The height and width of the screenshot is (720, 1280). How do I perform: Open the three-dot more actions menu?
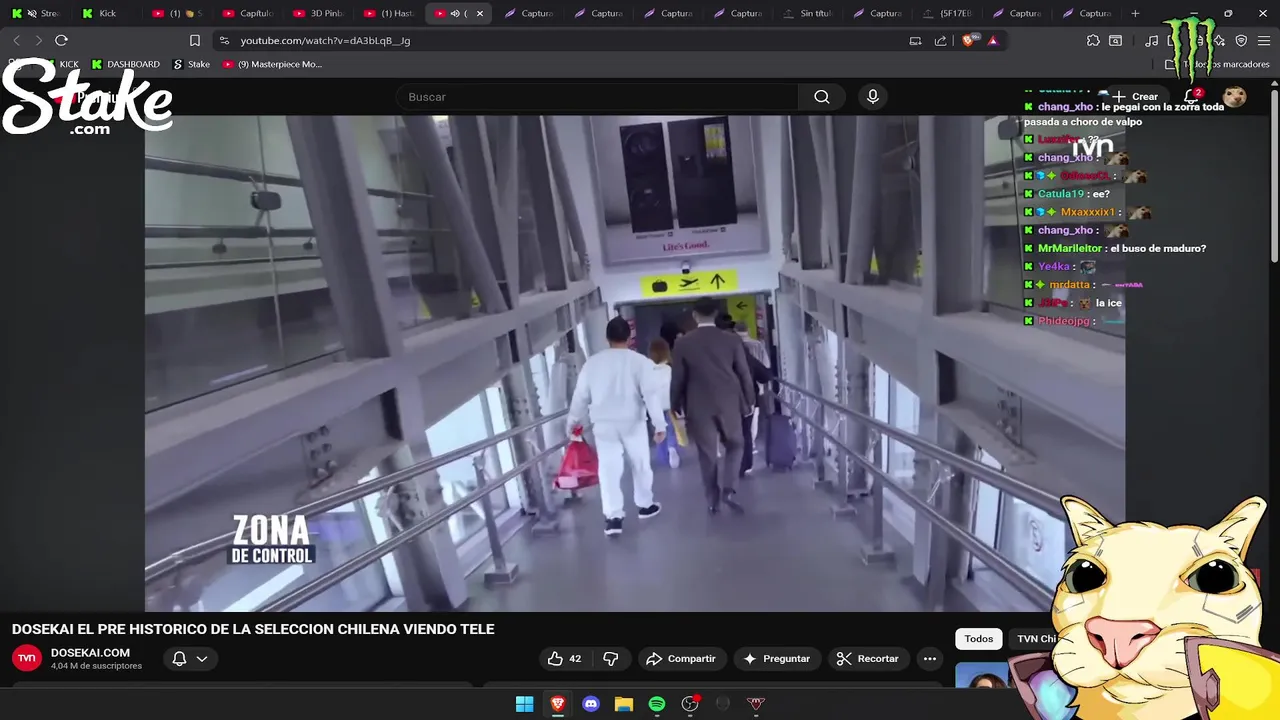pyautogui.click(x=930, y=658)
